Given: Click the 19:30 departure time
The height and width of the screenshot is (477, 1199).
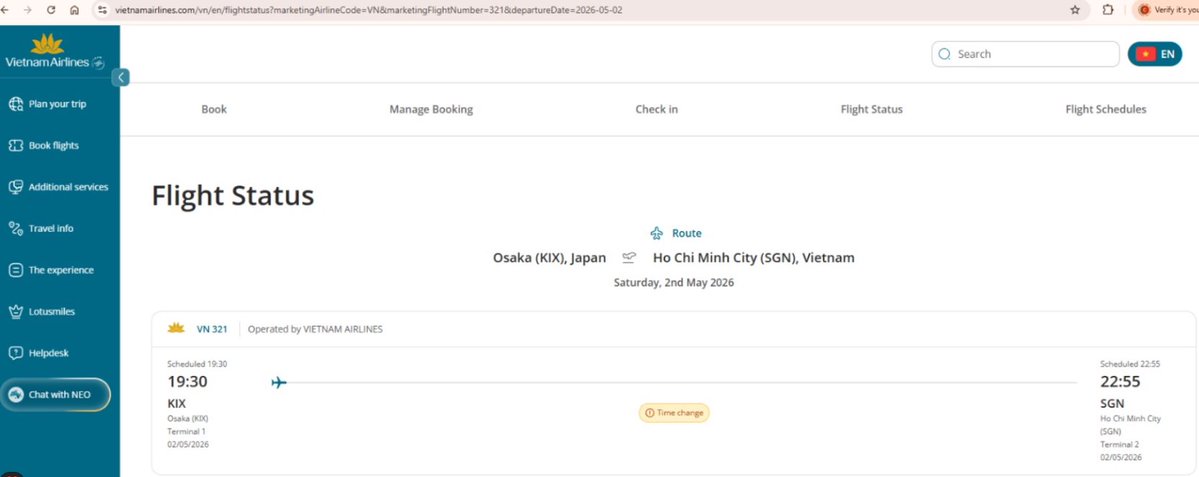Looking at the screenshot, I should [x=187, y=381].
